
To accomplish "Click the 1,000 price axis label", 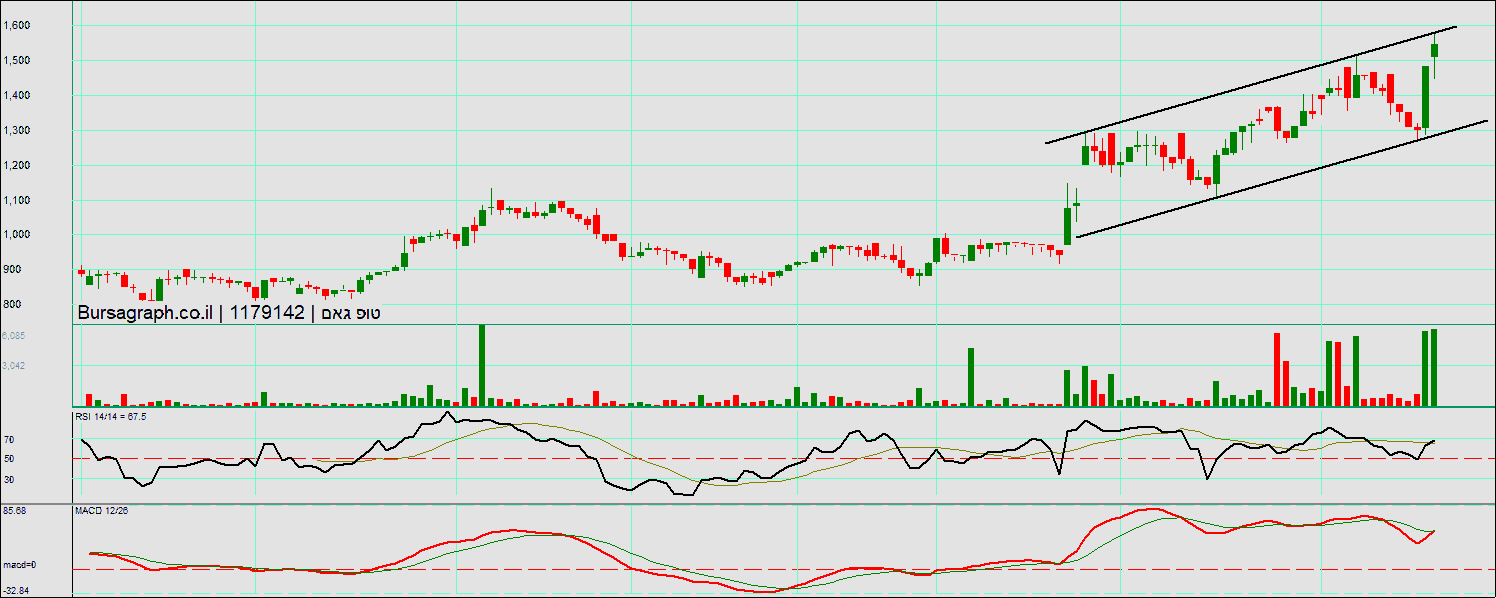I will [x=17, y=235].
